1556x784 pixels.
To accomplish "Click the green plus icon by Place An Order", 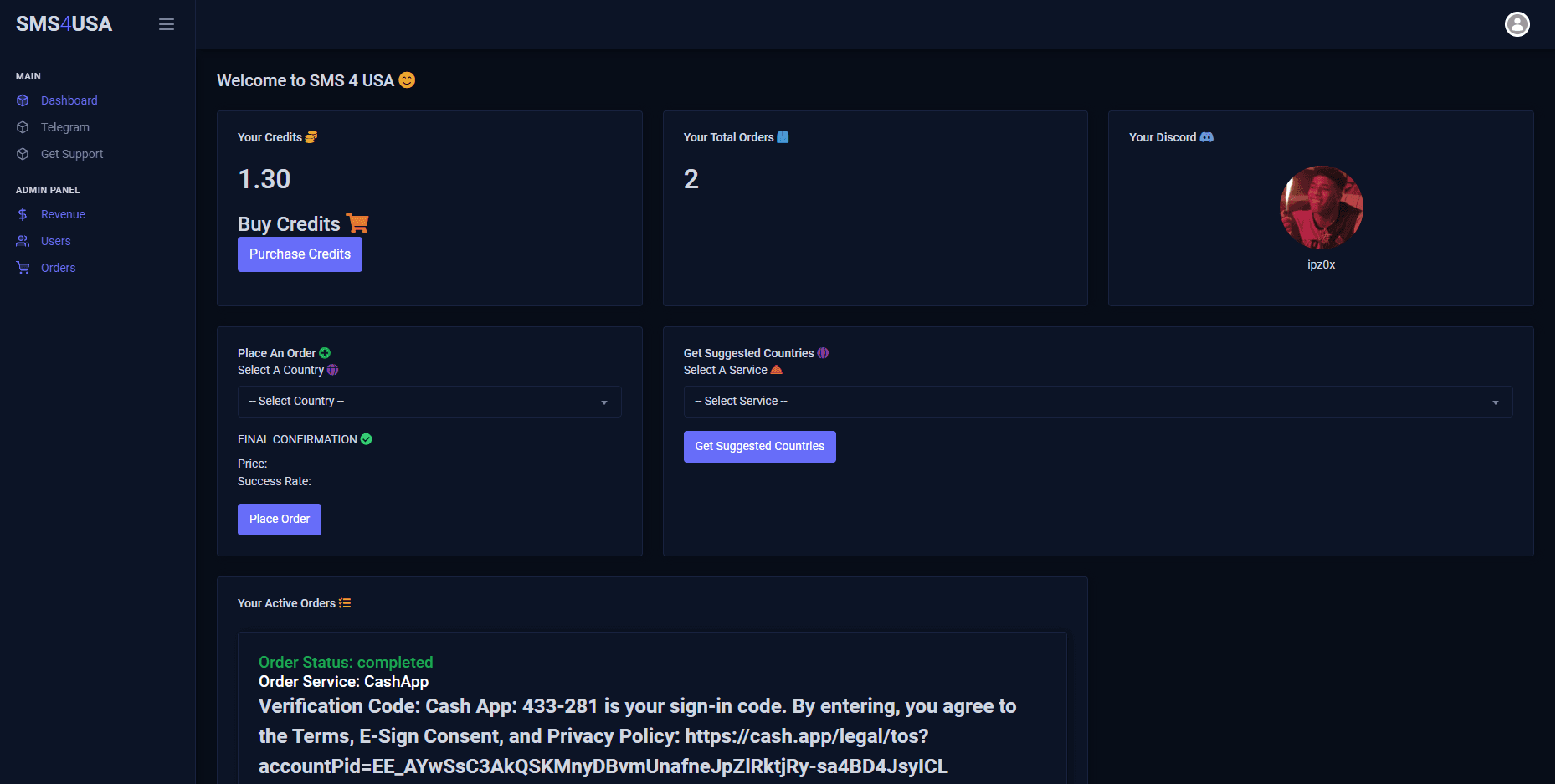I will [325, 353].
